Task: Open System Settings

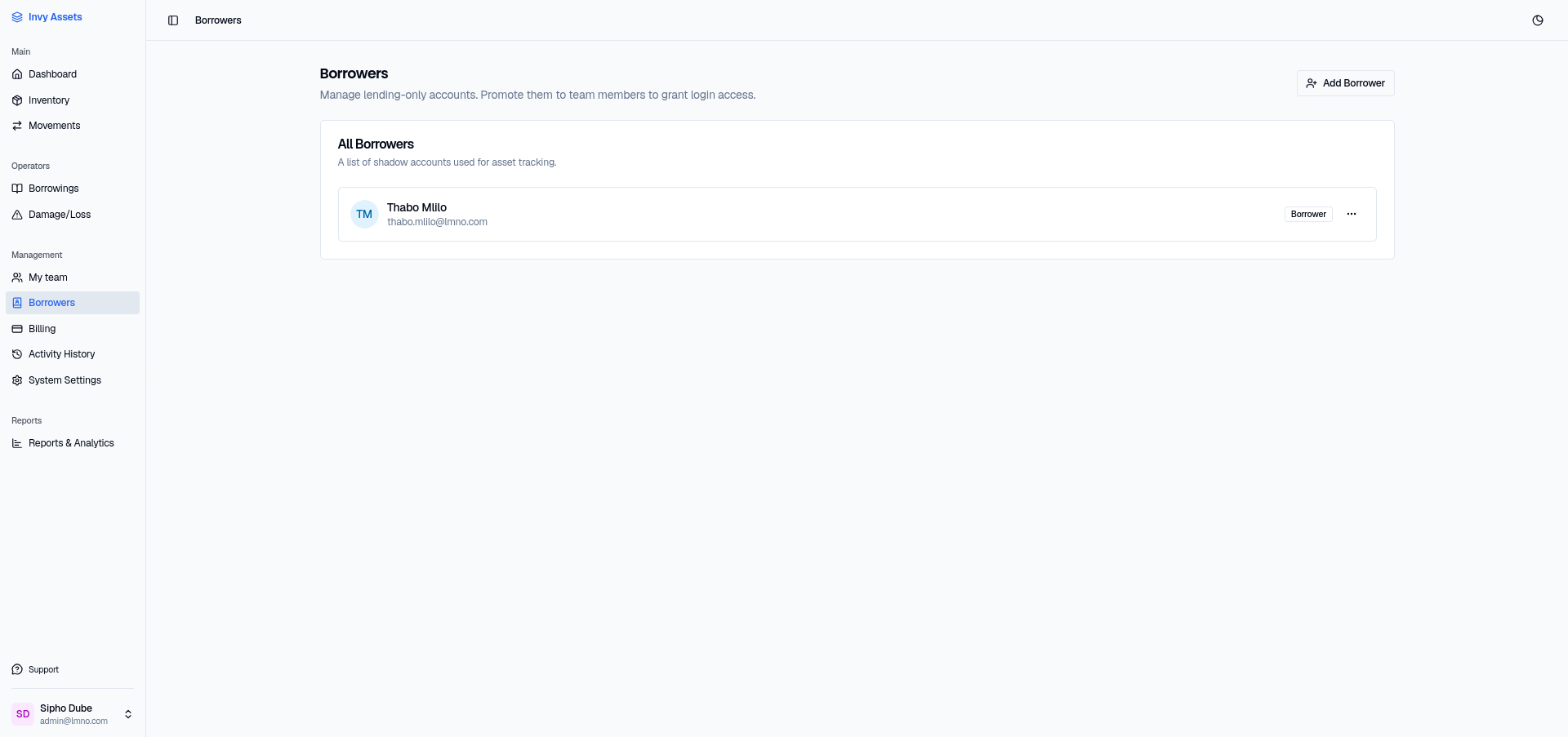Action: coord(73,380)
